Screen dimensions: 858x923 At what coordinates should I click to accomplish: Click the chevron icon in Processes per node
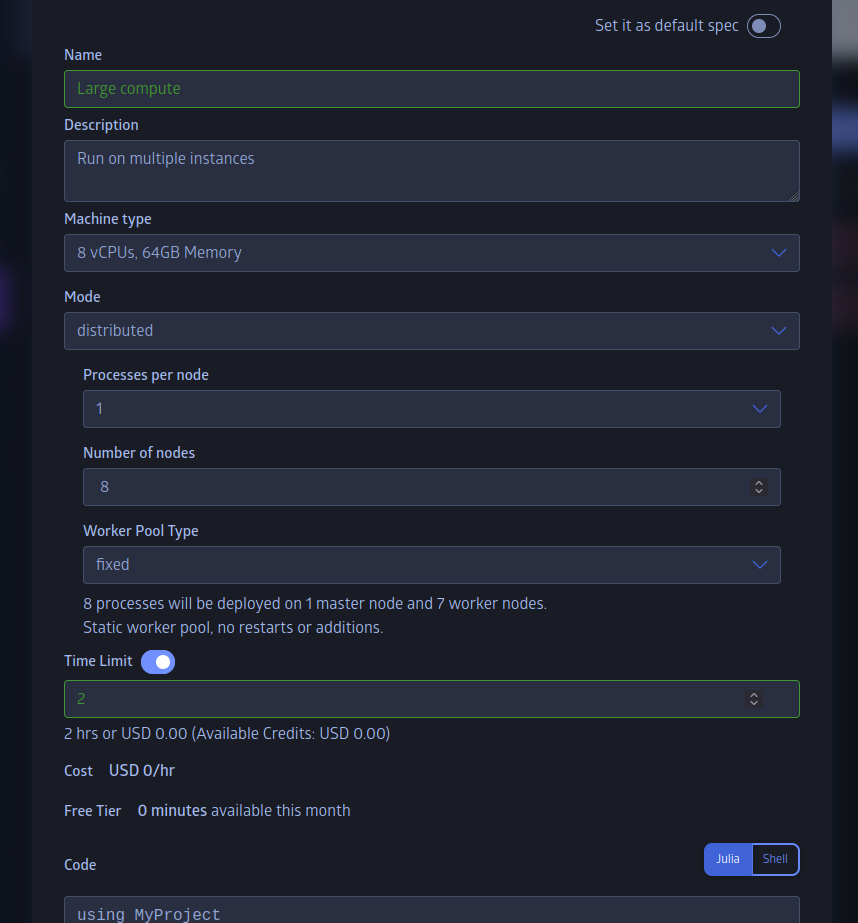760,409
